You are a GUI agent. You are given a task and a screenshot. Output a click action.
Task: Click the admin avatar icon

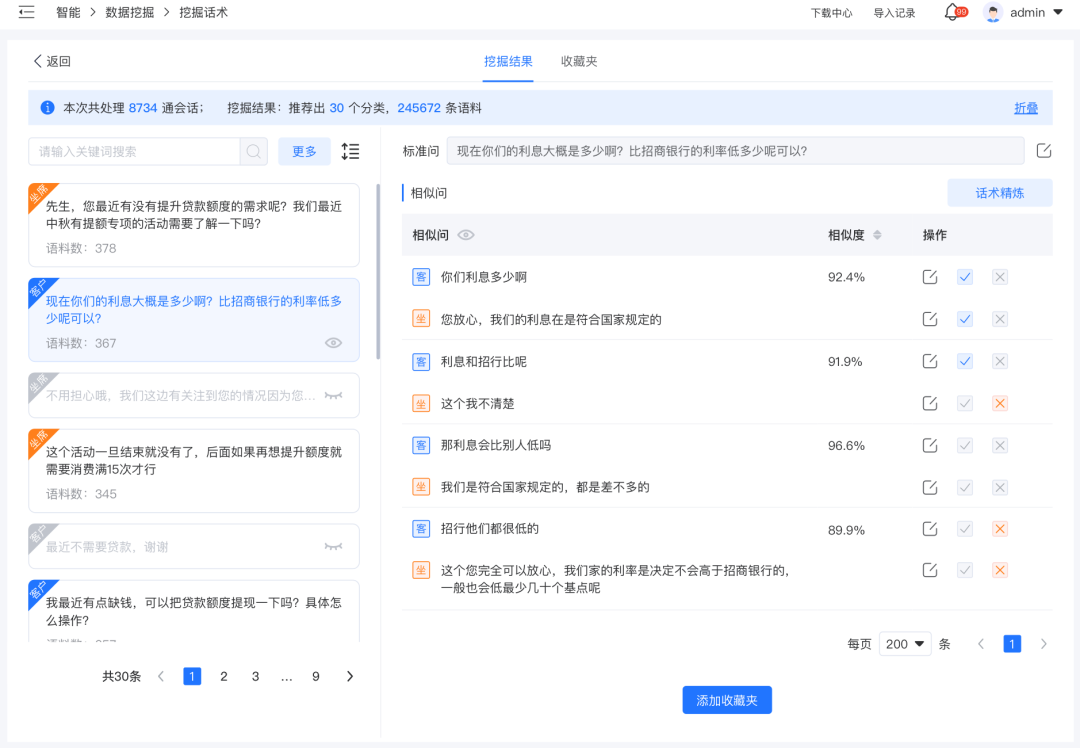point(992,12)
